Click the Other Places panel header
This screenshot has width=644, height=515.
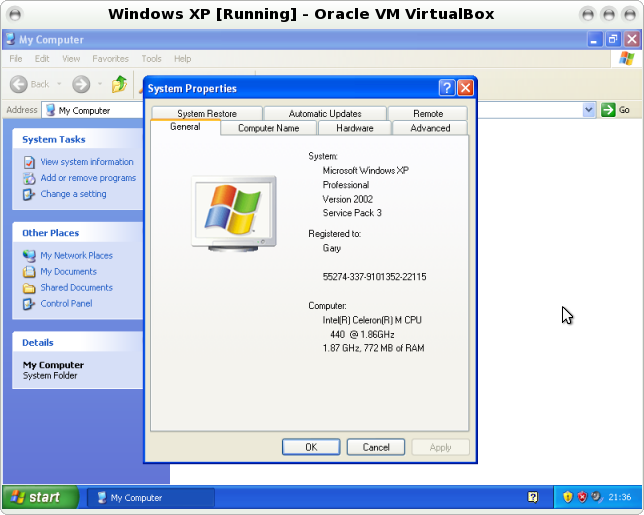(x=78, y=233)
